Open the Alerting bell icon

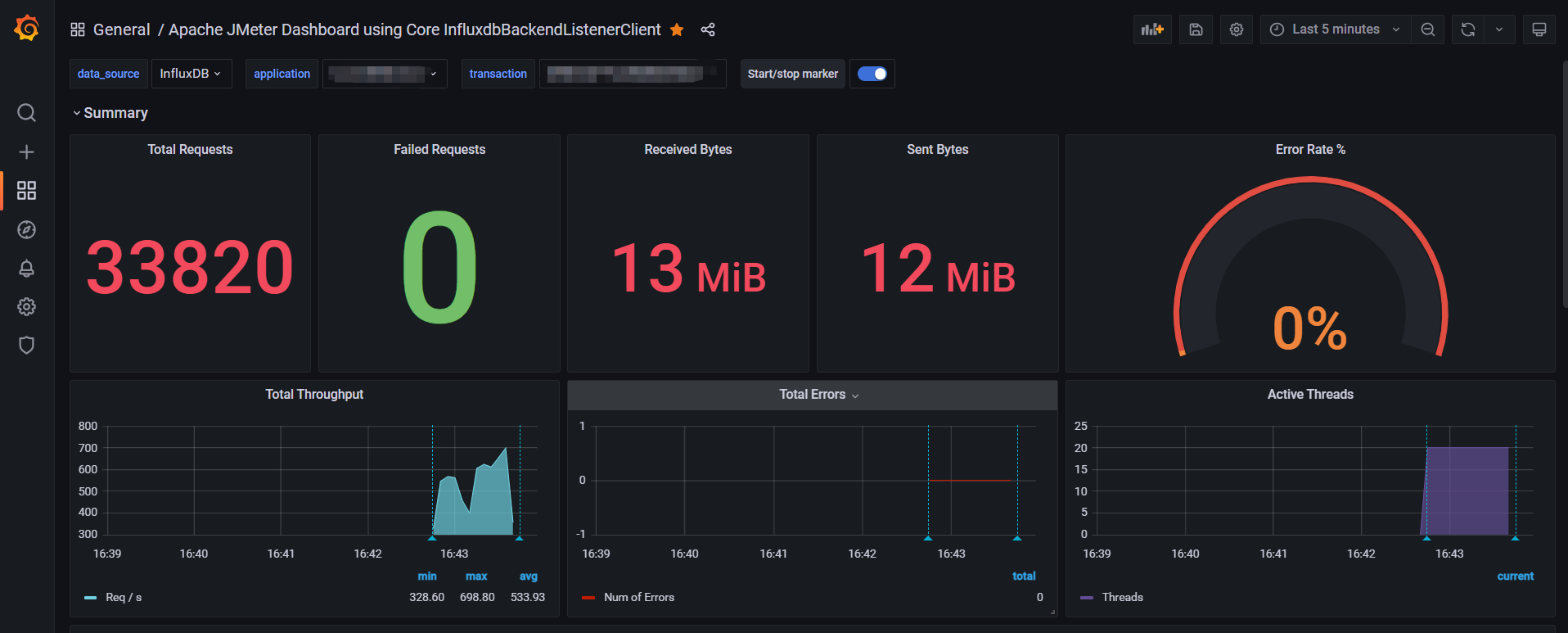[x=26, y=268]
